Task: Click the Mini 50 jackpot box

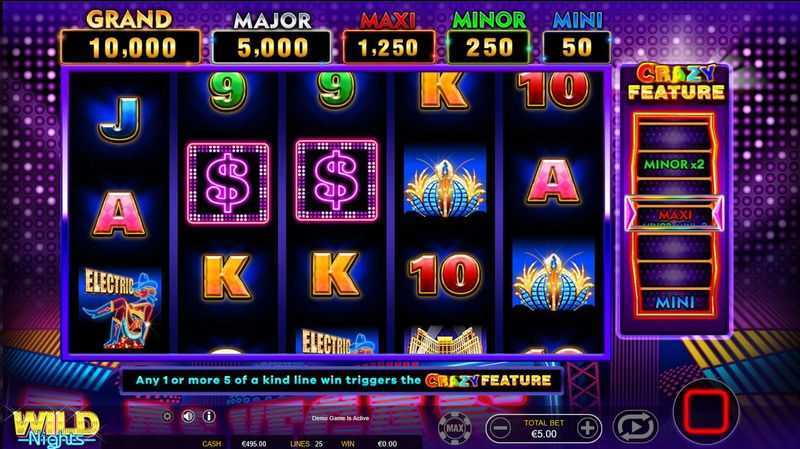Action: tap(577, 47)
